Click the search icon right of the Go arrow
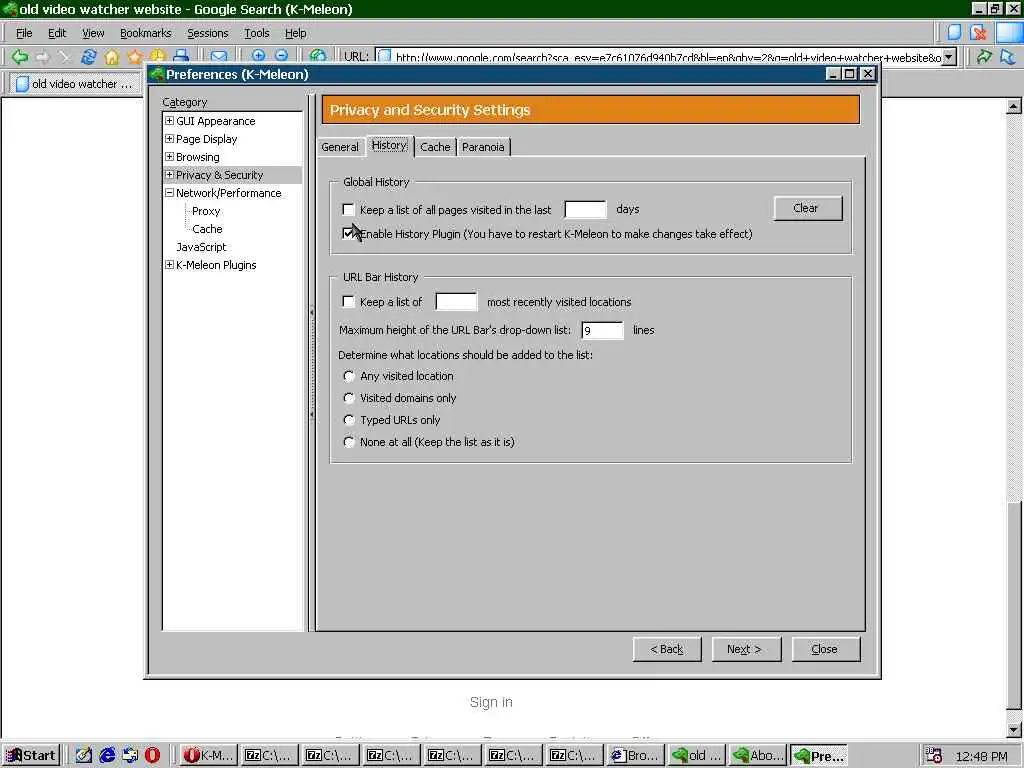Viewport: 1024px width, 768px height. point(1008,57)
